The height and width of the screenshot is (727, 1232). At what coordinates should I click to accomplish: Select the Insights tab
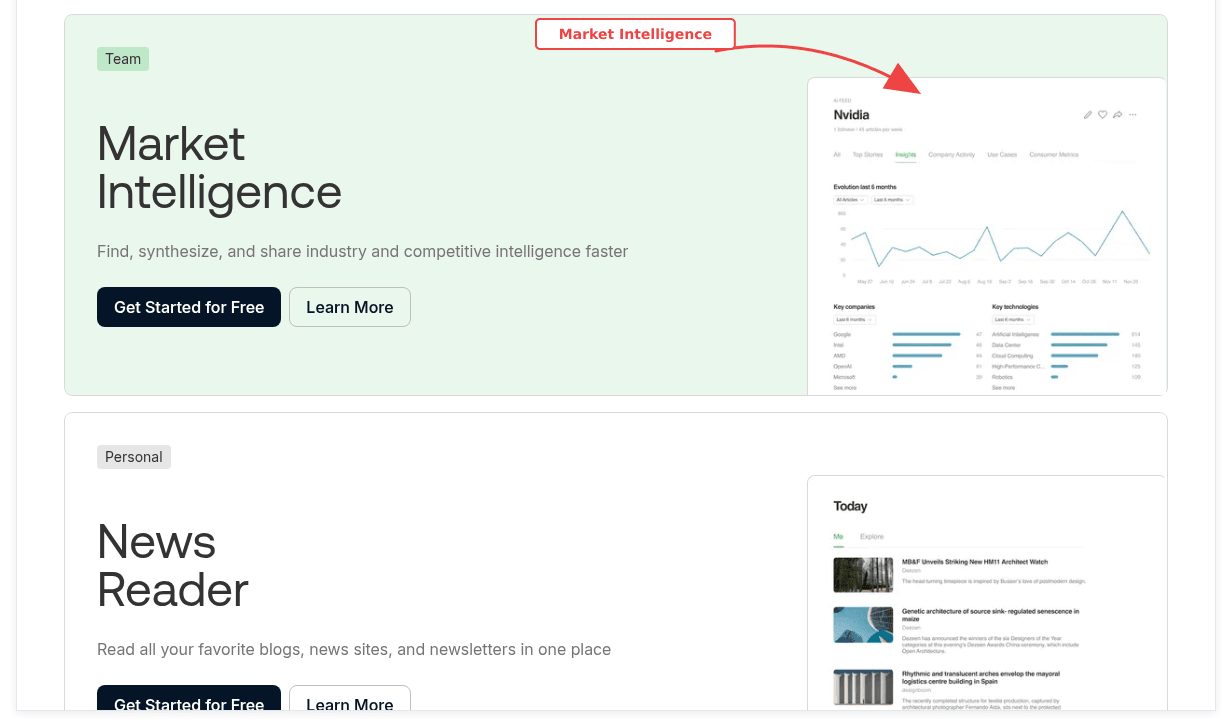(x=905, y=155)
